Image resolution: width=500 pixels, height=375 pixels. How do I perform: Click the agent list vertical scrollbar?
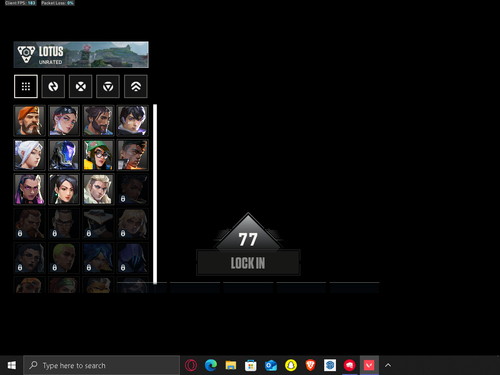[x=155, y=194]
